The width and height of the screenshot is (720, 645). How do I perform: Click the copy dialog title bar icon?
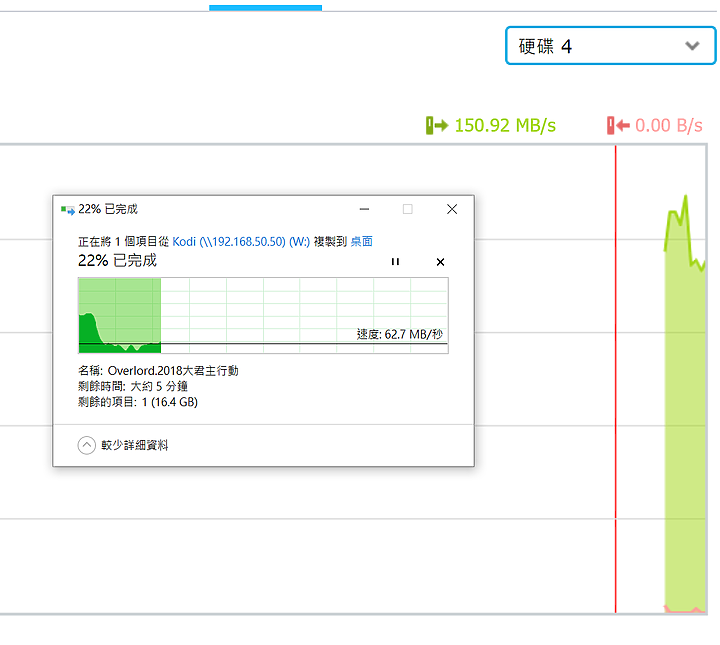pos(68,210)
